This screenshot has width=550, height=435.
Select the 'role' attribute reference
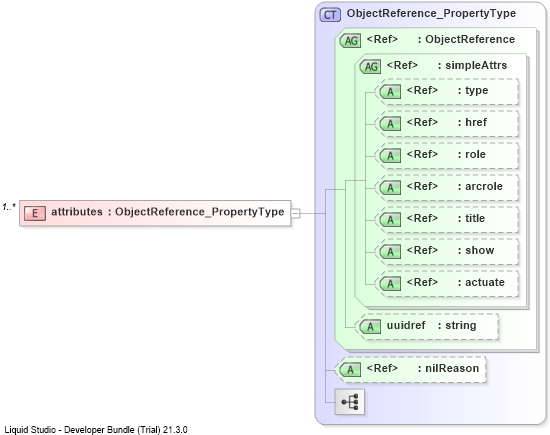pyautogui.click(x=446, y=155)
